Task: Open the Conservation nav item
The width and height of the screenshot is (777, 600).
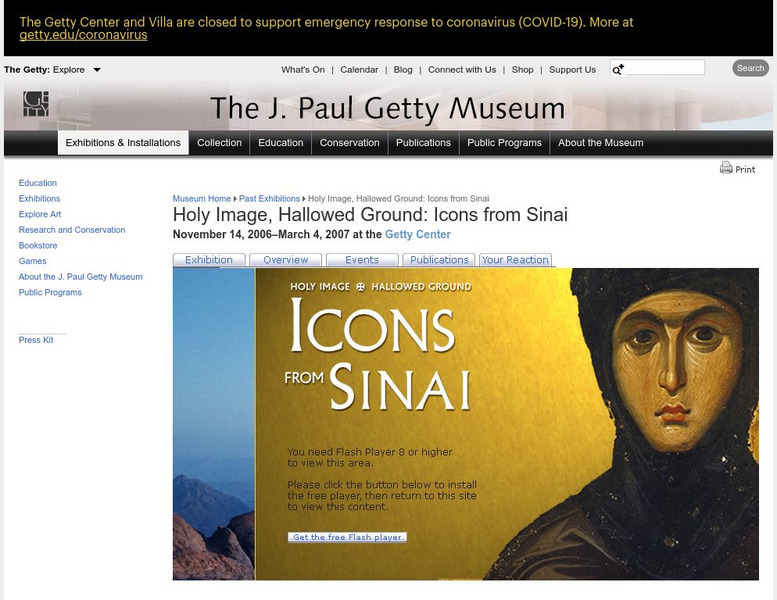Action: click(349, 143)
